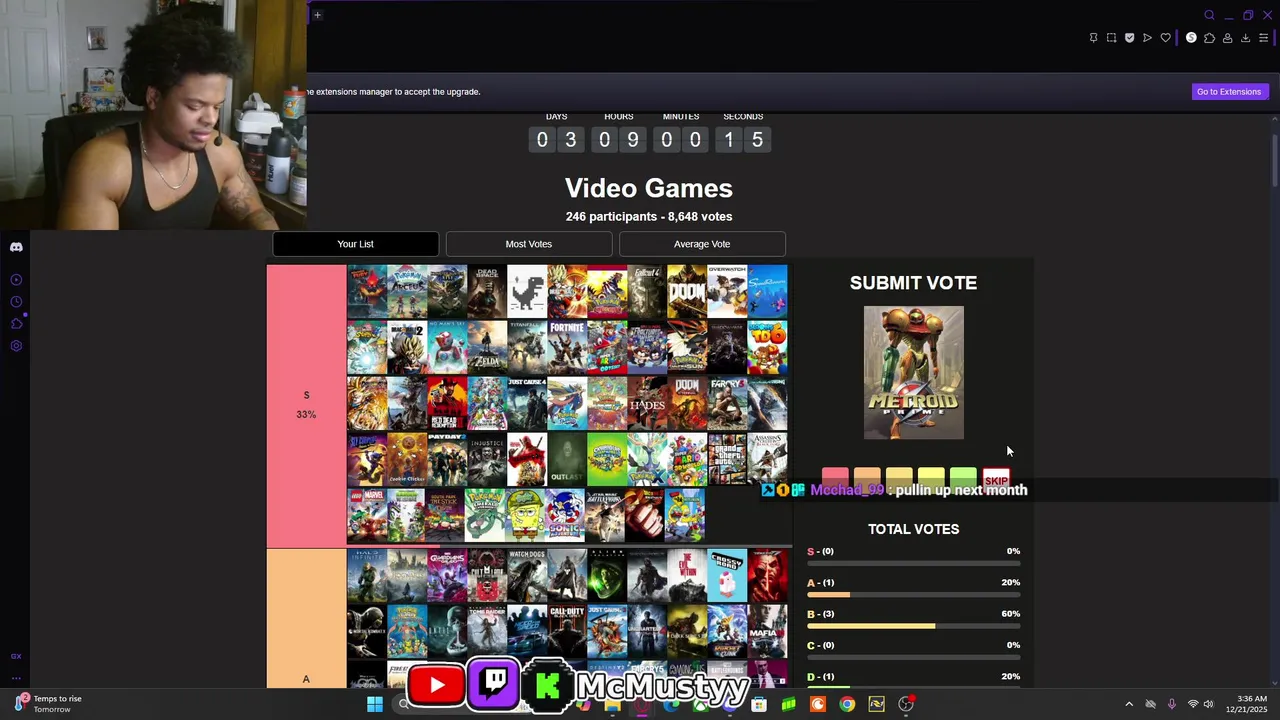This screenshot has height=720, width=1280.
Task: Open the Windows Start button
Action: (375, 704)
